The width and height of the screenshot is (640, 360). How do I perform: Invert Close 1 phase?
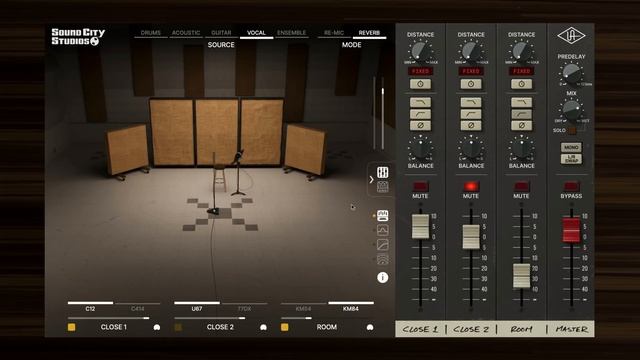(x=420, y=125)
